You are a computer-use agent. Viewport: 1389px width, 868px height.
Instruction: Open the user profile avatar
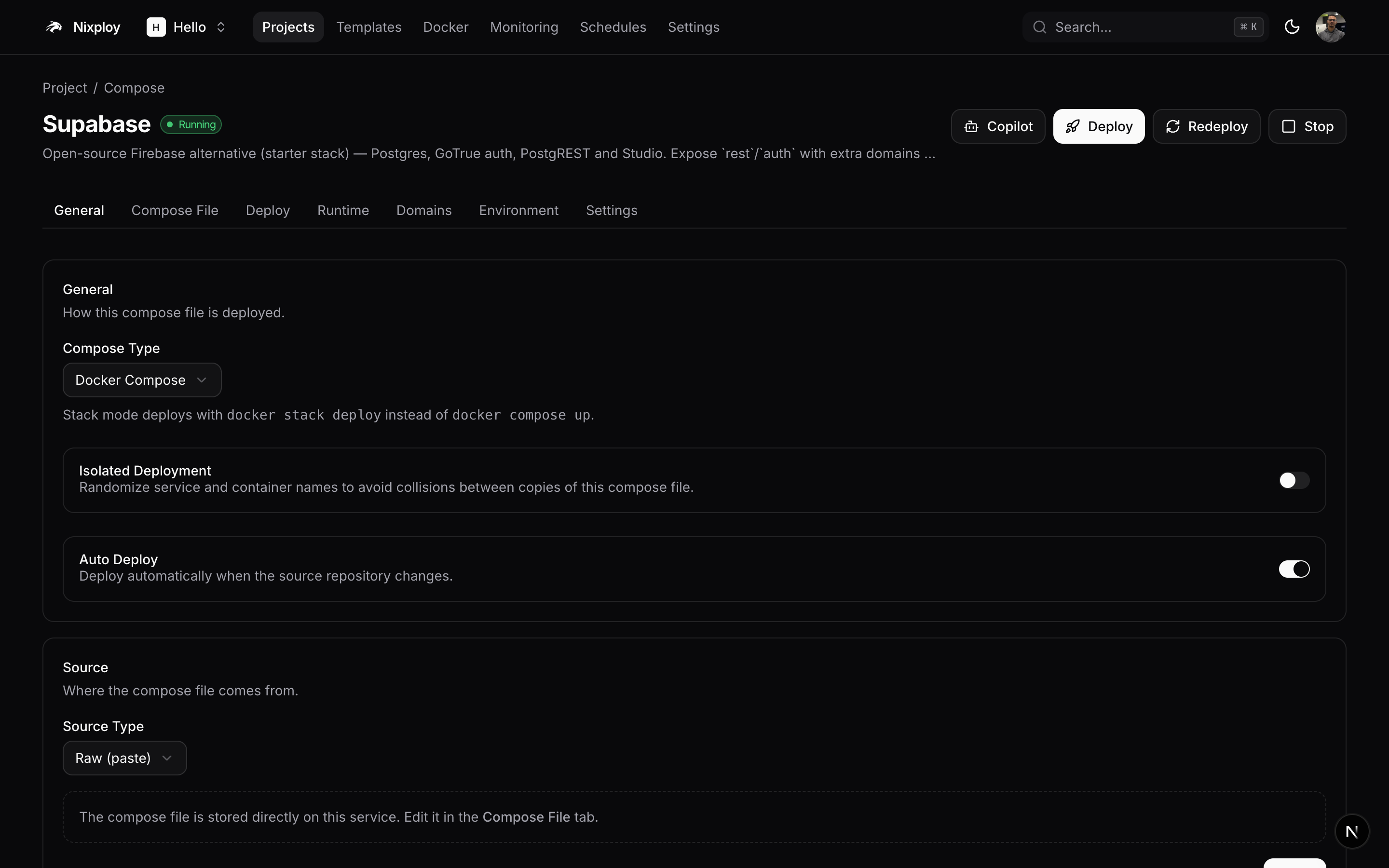click(x=1331, y=27)
